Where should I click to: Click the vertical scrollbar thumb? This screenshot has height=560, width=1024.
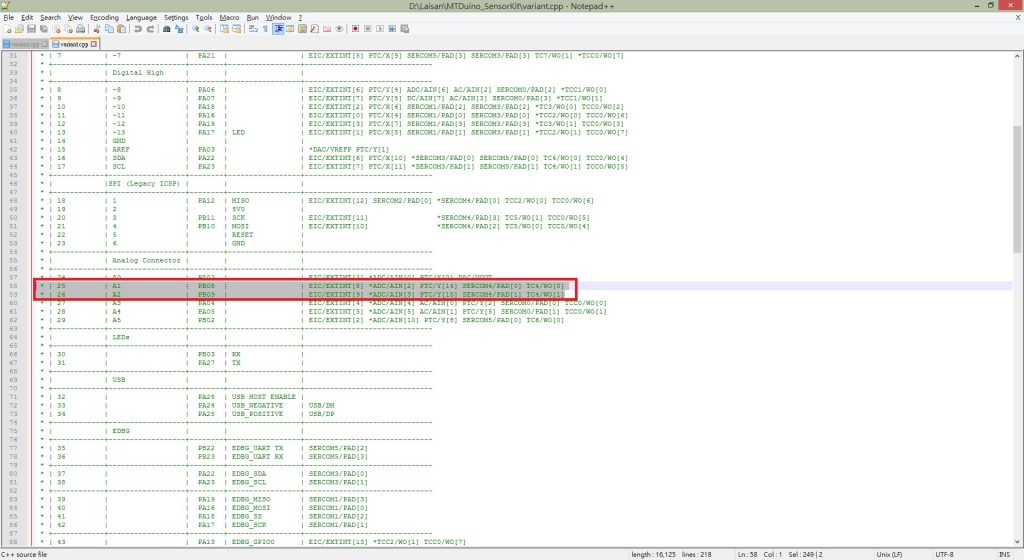[x=1017, y=189]
